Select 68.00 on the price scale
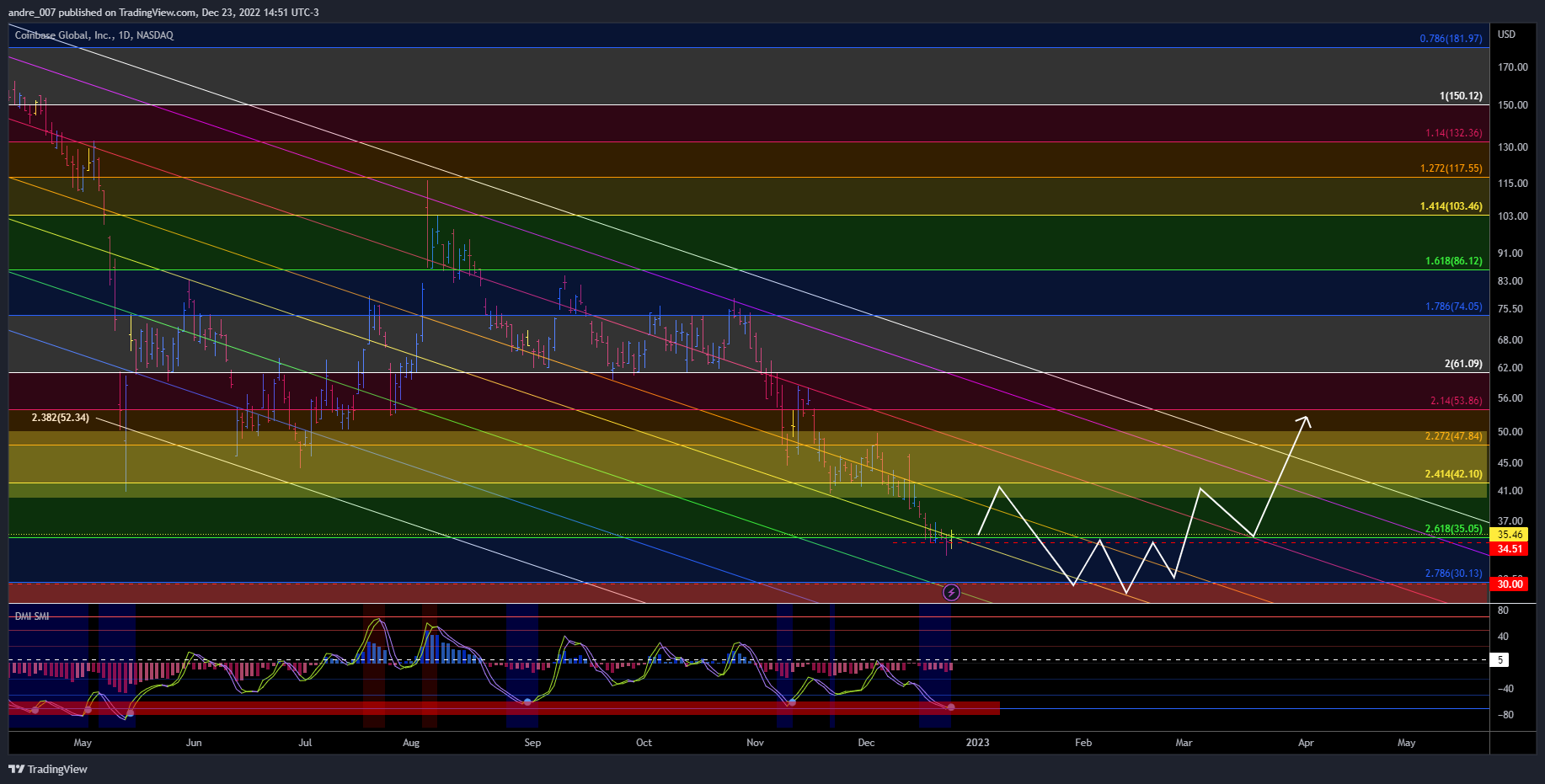Image resolution: width=1545 pixels, height=784 pixels. [1510, 340]
